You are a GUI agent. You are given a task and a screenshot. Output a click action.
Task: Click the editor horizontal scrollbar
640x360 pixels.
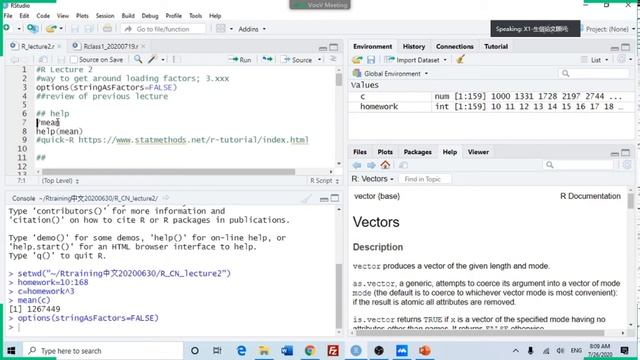(x=168, y=172)
